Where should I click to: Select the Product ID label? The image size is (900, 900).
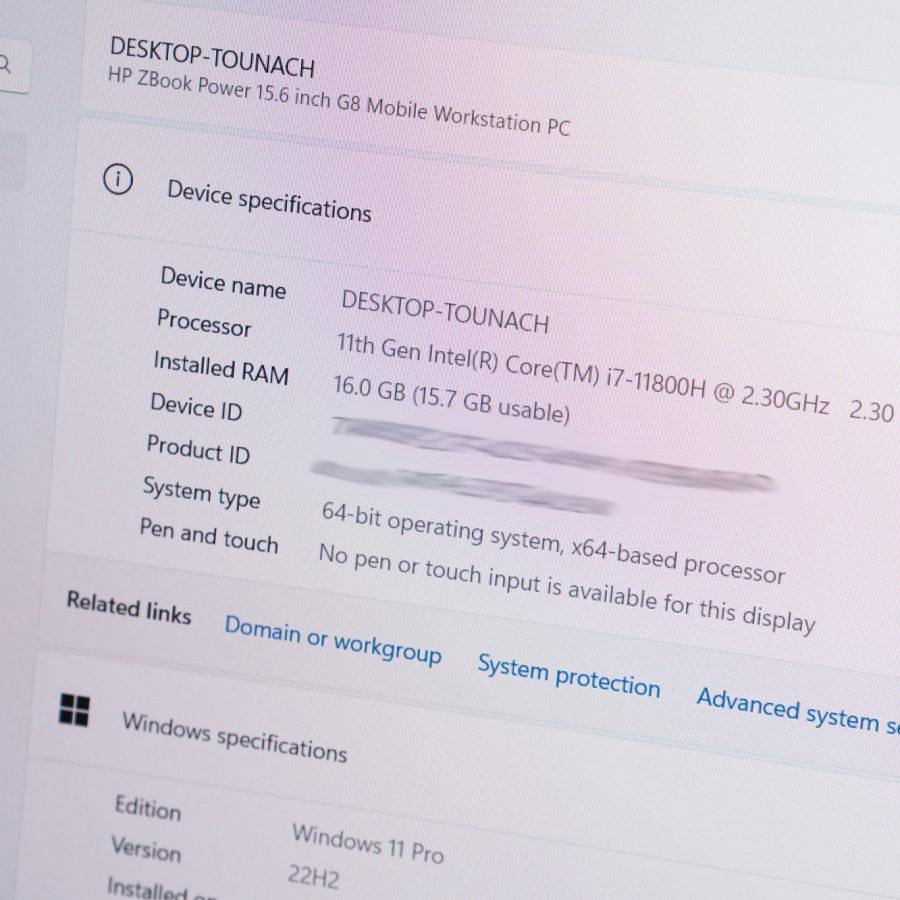pos(199,449)
